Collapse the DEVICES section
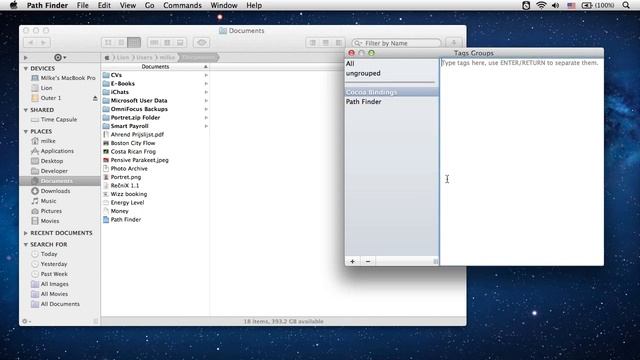640x360 pixels. [x=26, y=69]
